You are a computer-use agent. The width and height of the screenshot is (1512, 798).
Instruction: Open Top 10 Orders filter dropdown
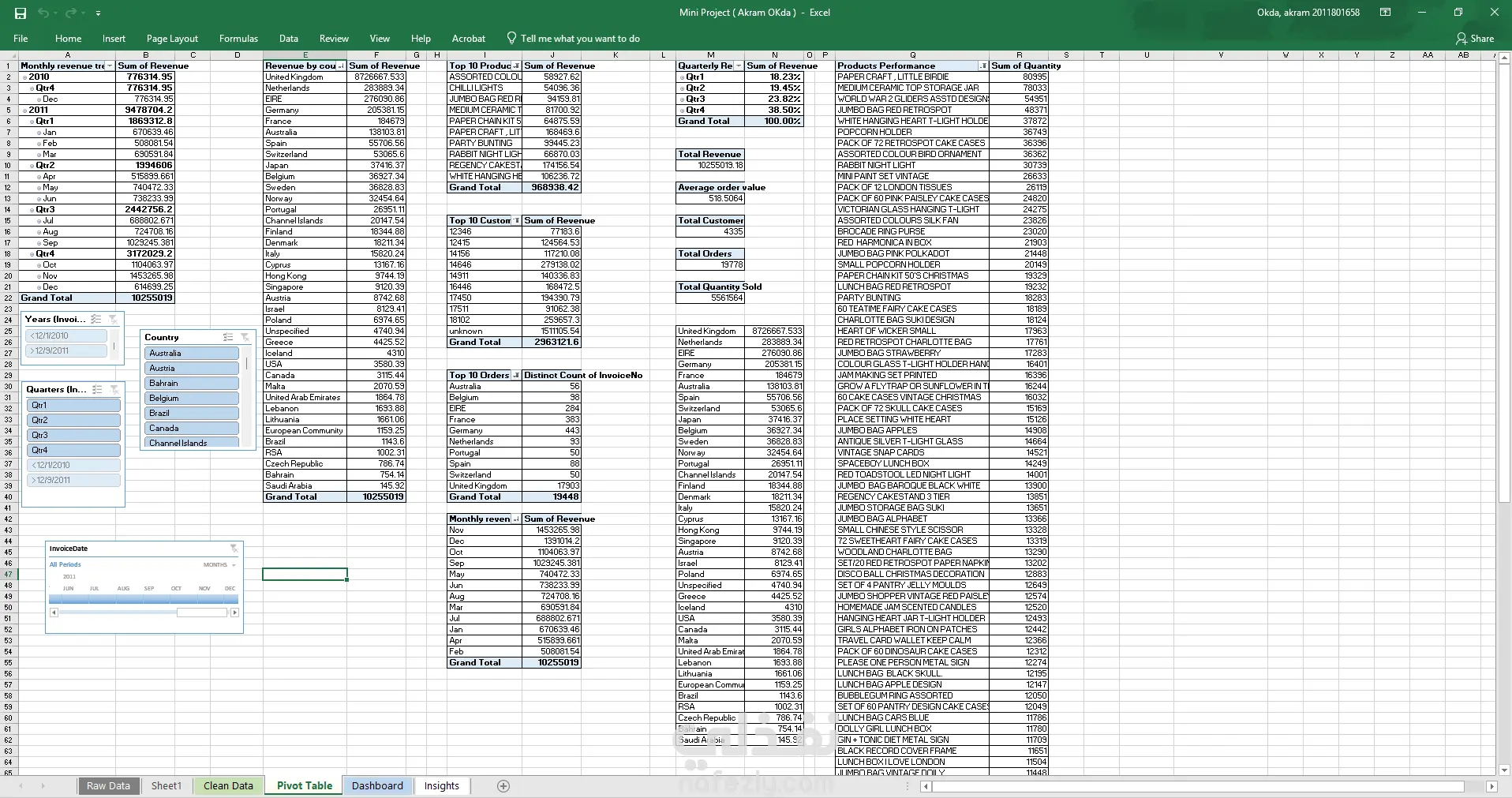516,375
